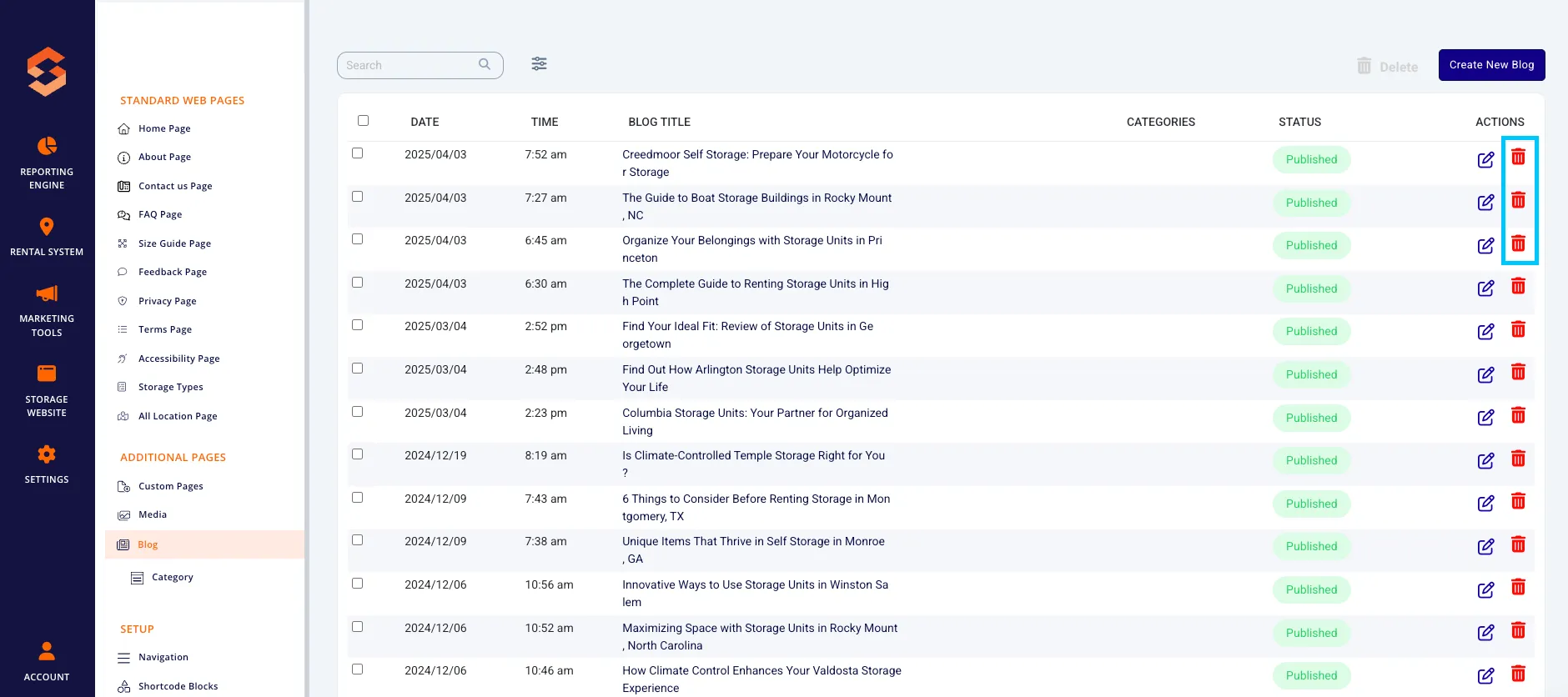Click the bulk Delete button
Screen dimensions: 1568x697
click(x=1388, y=66)
